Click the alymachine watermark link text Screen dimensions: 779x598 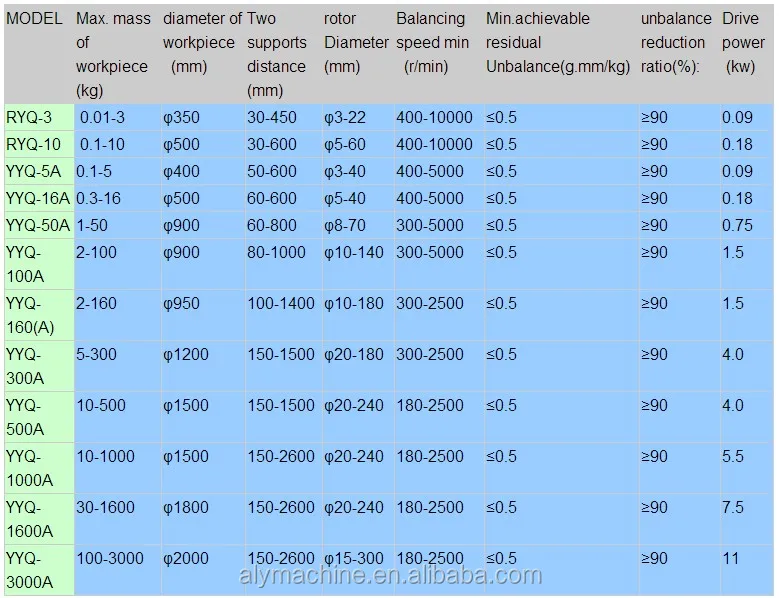(x=390, y=576)
